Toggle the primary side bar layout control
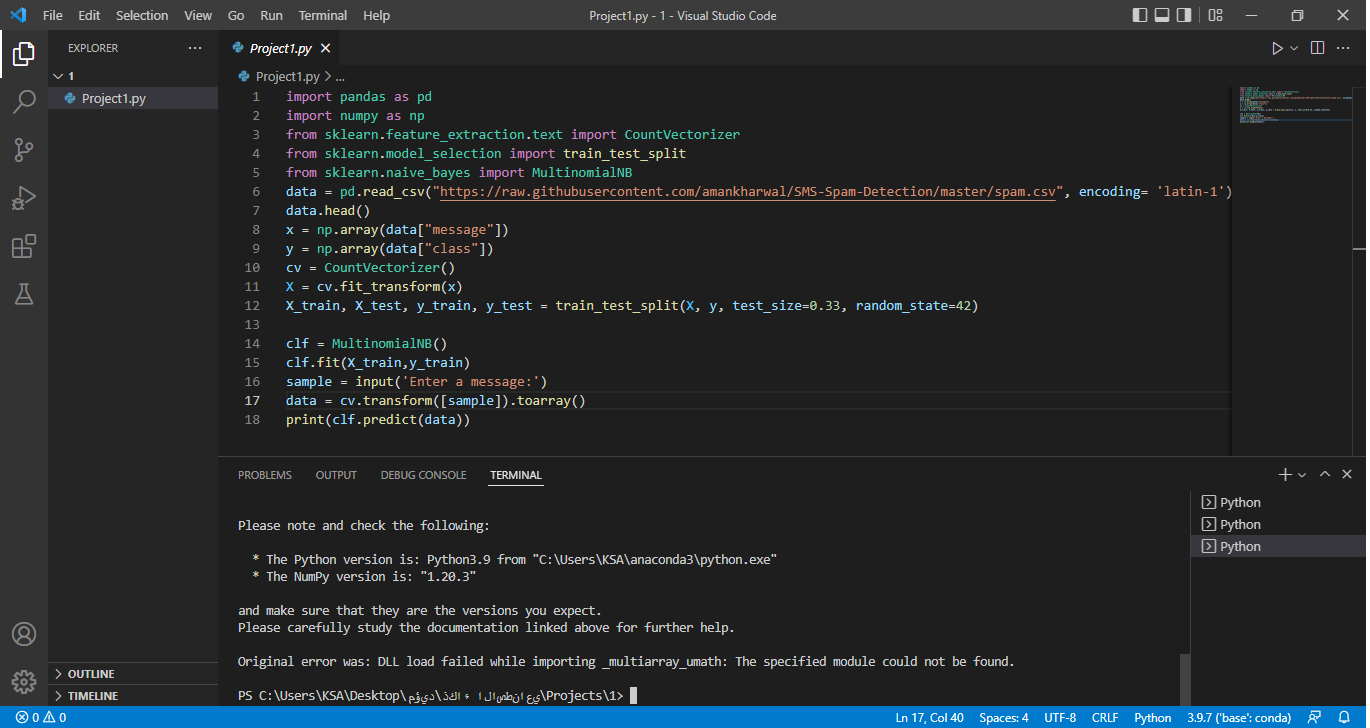This screenshot has height=728, width=1370. pyautogui.click(x=1138, y=15)
